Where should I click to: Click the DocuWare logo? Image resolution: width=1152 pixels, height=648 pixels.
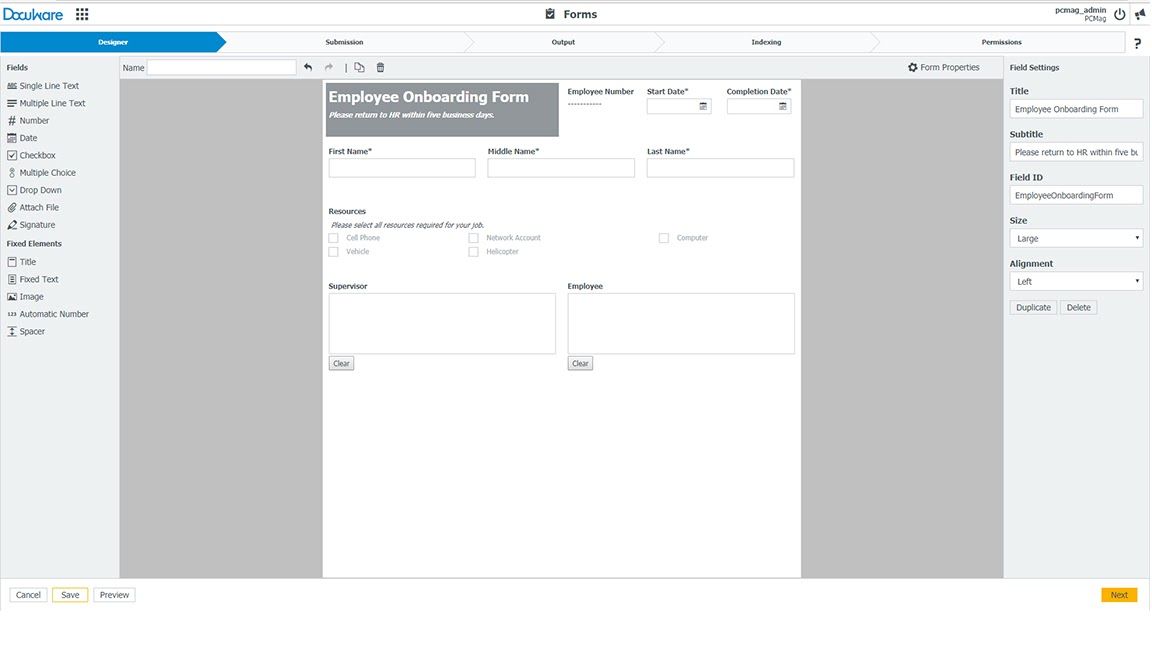point(33,14)
